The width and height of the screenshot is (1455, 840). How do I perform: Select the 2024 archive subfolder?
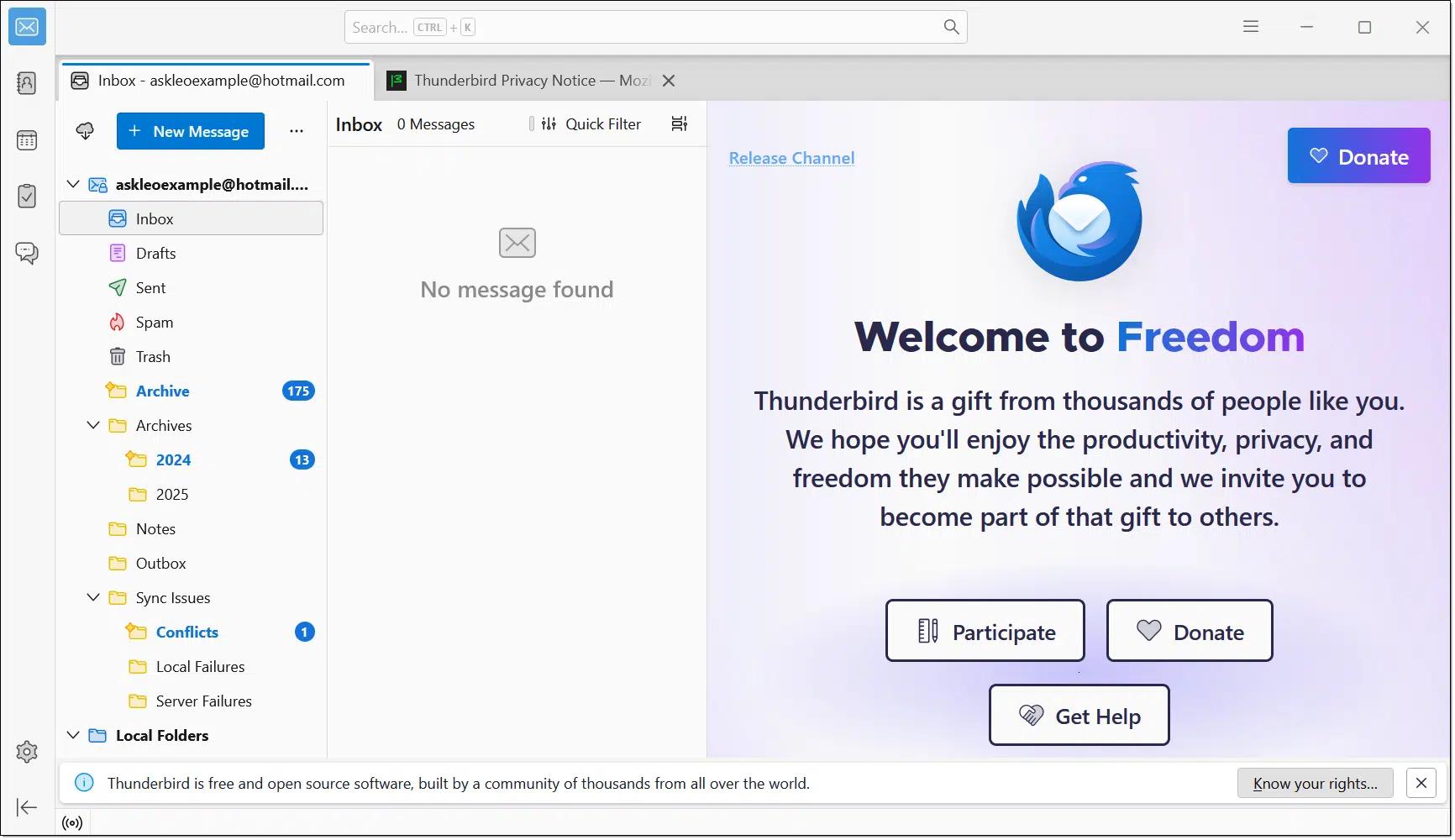[192, 459]
